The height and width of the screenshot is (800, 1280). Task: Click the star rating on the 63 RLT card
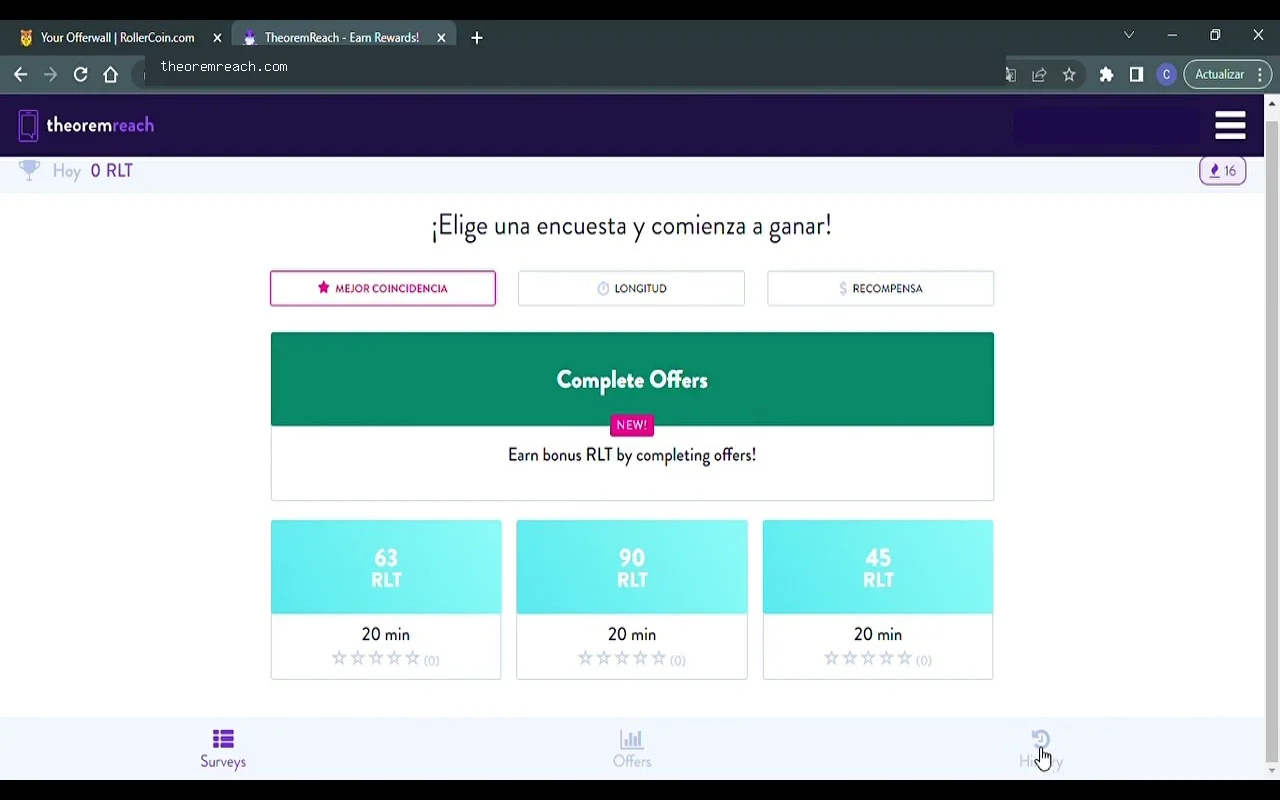coord(376,658)
